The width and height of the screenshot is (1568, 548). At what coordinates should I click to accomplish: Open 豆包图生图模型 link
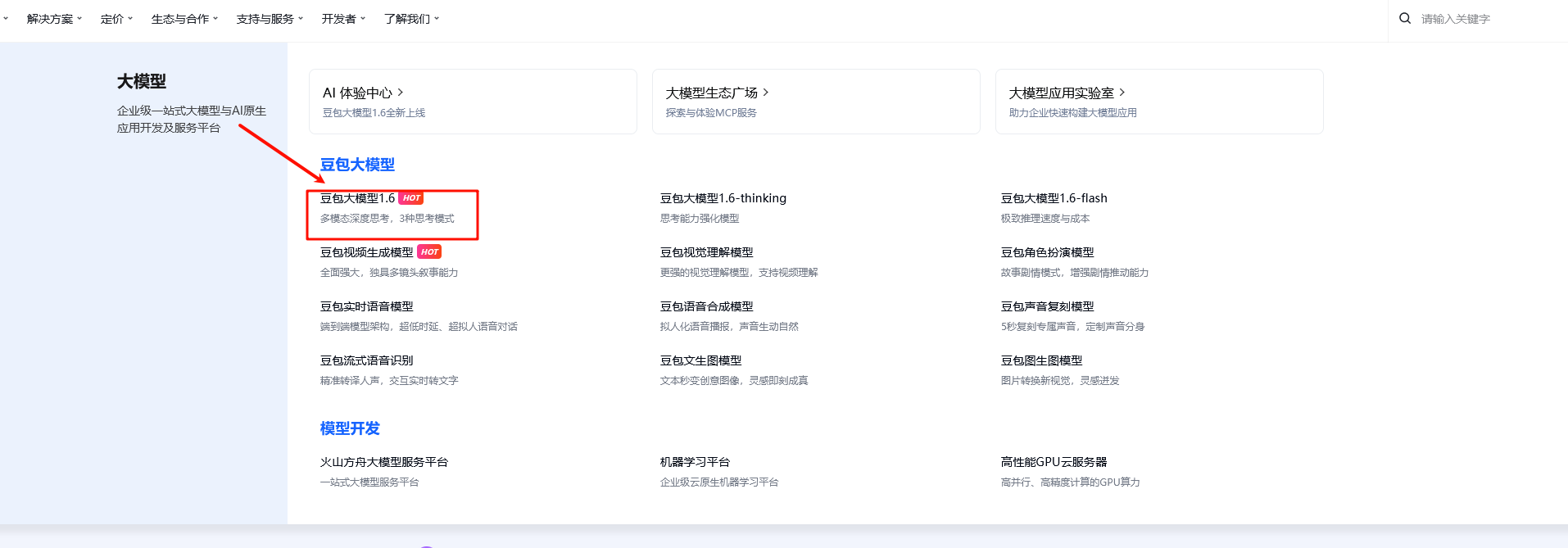point(1042,360)
